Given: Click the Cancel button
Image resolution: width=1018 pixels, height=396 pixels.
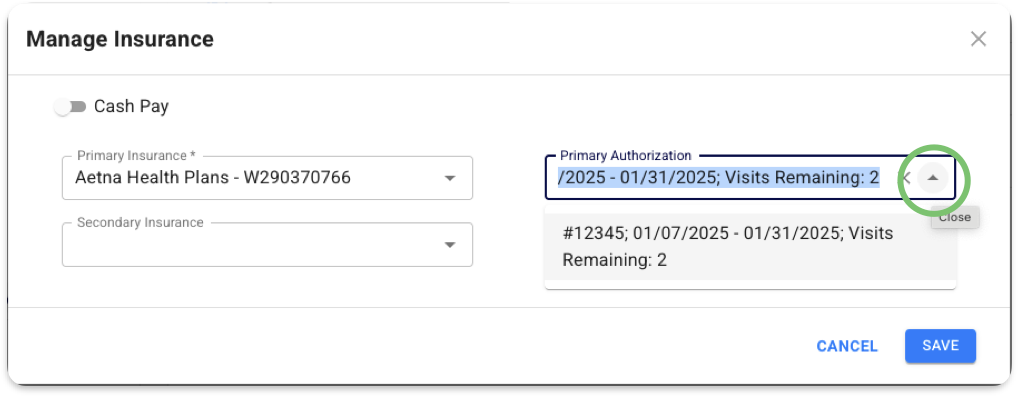Looking at the screenshot, I should (x=847, y=347).
